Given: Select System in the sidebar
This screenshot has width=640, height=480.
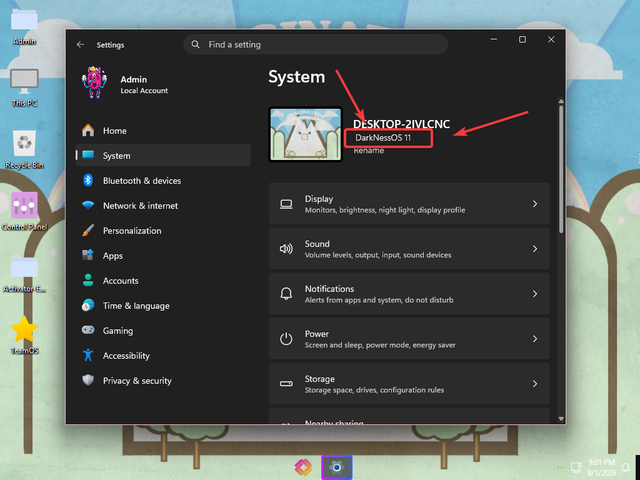Looking at the screenshot, I should click(163, 156).
